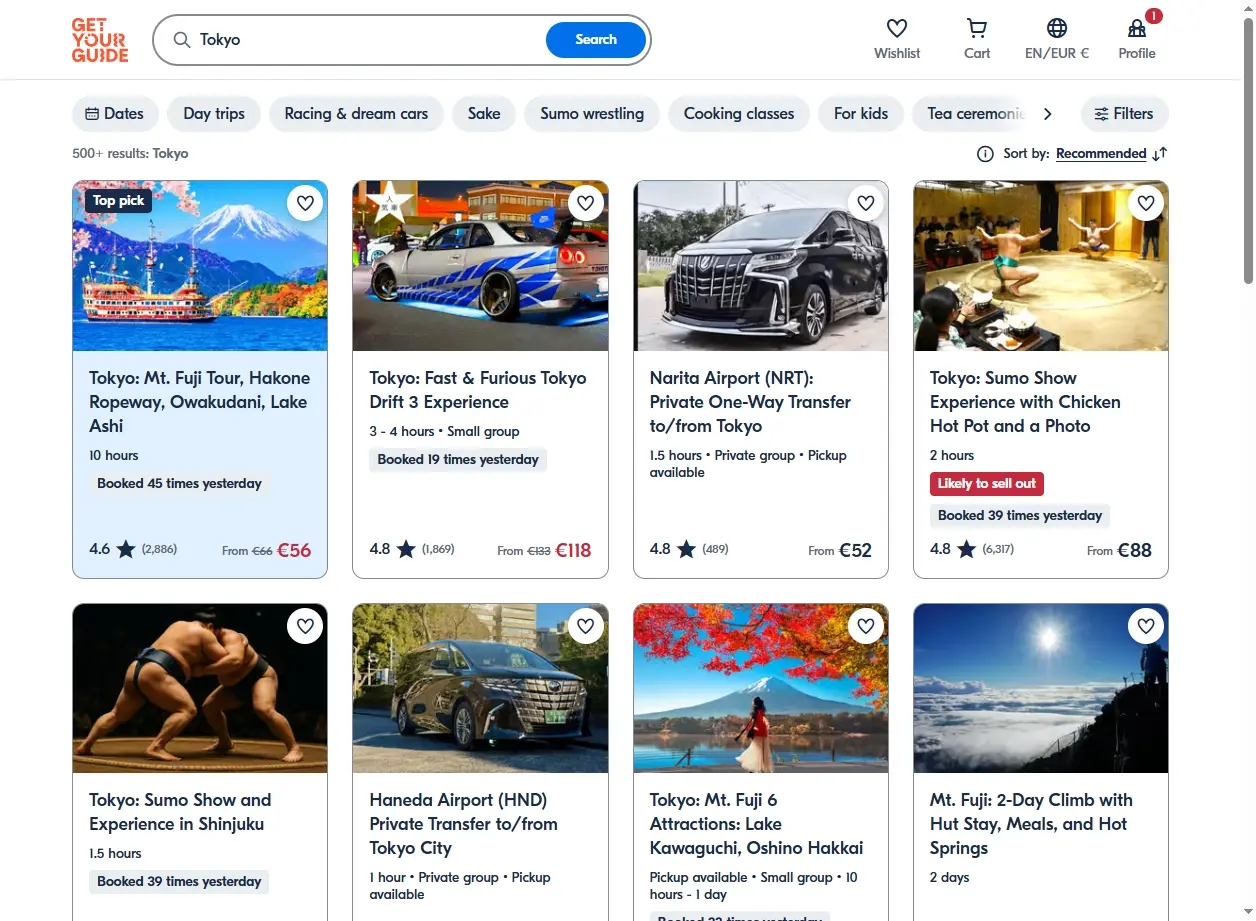Click the Booked 45 times yesterday badge
The height and width of the screenshot is (921, 1256).
[x=179, y=484]
